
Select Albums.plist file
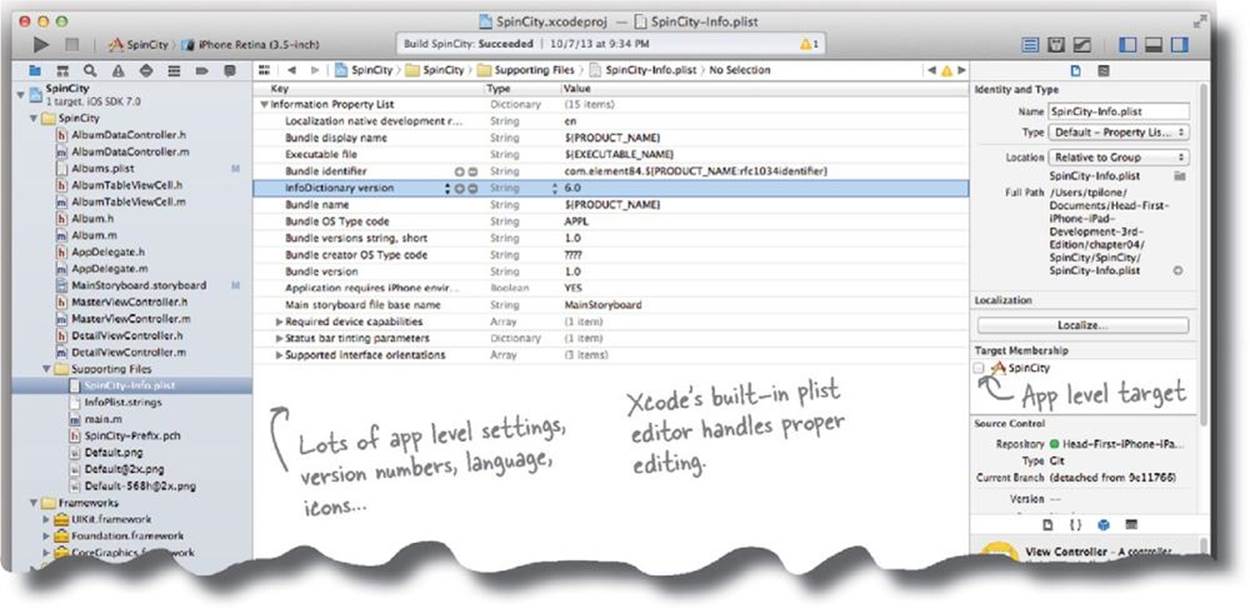(103, 168)
